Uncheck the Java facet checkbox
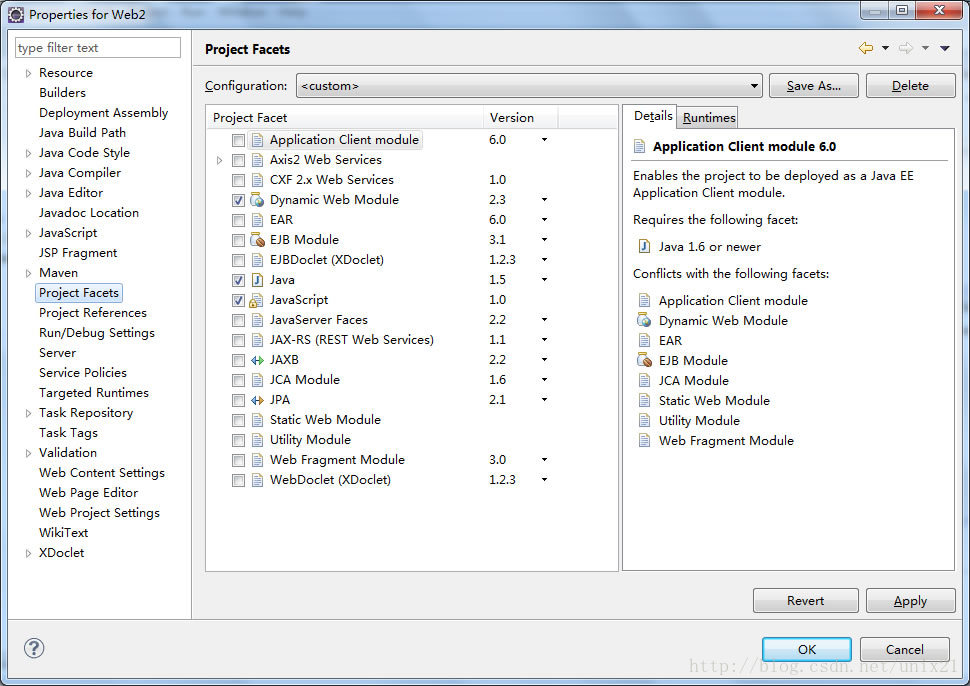The height and width of the screenshot is (686, 970). [238, 280]
